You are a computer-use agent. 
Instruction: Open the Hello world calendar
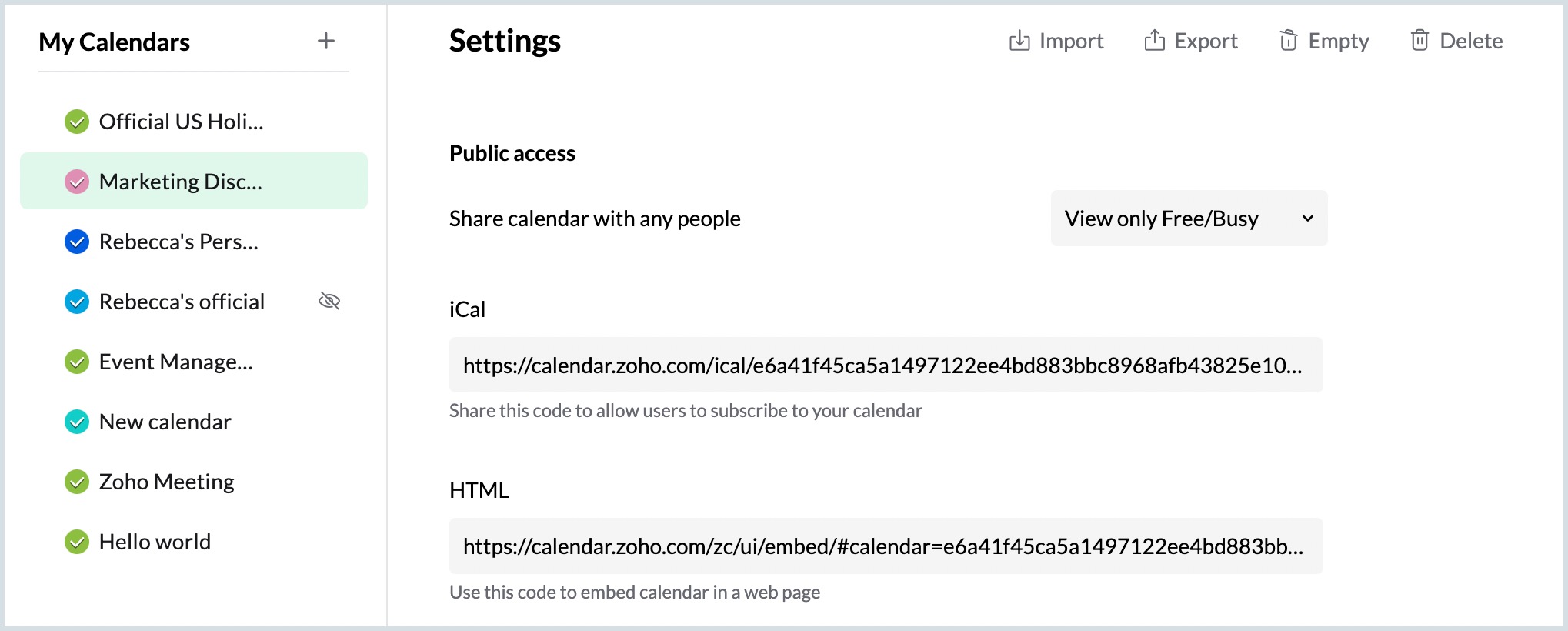click(x=155, y=542)
